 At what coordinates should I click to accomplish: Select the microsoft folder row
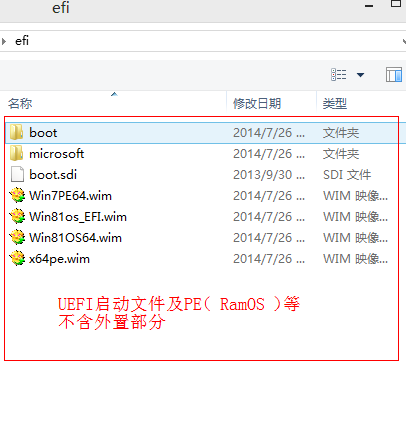[203, 154]
